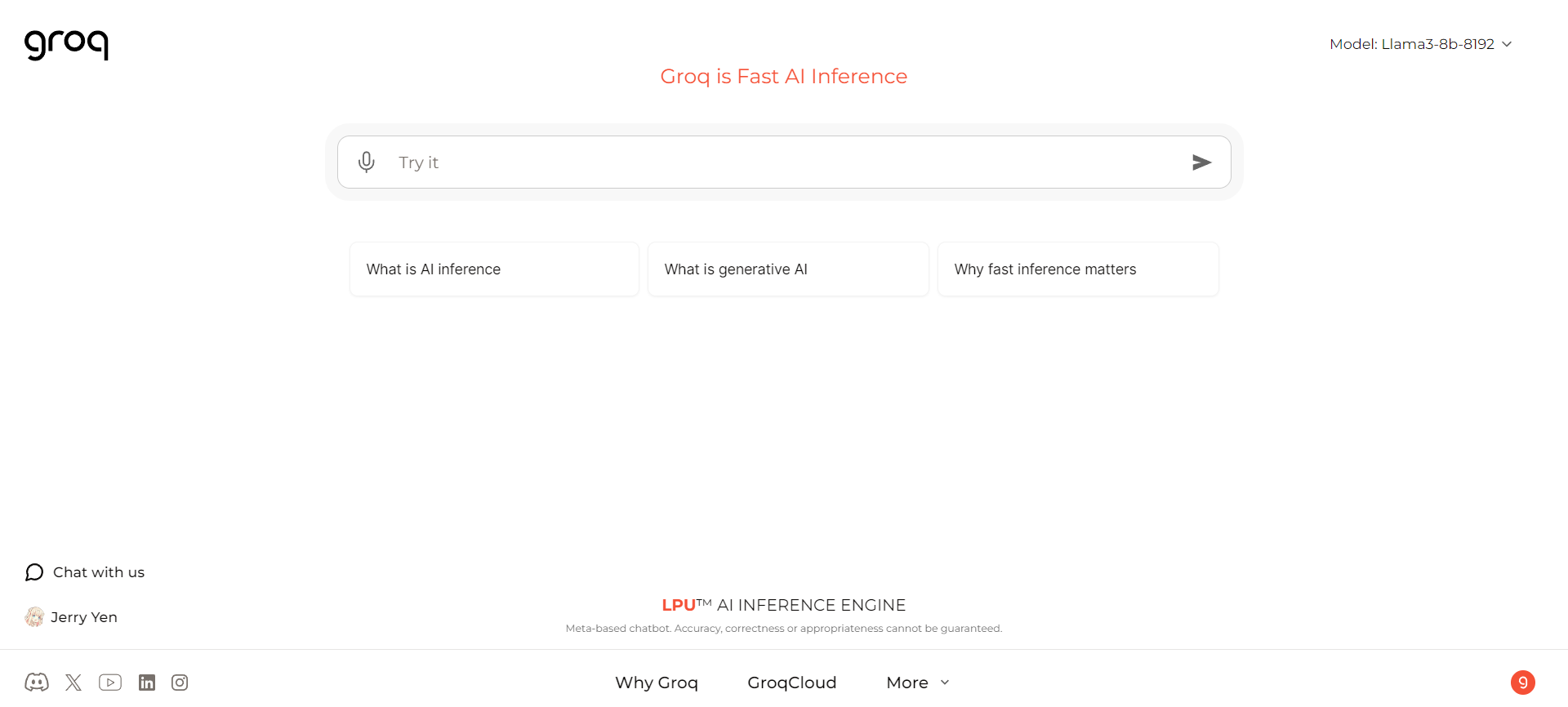Click the Jerry Yen avatar image

coord(34,617)
